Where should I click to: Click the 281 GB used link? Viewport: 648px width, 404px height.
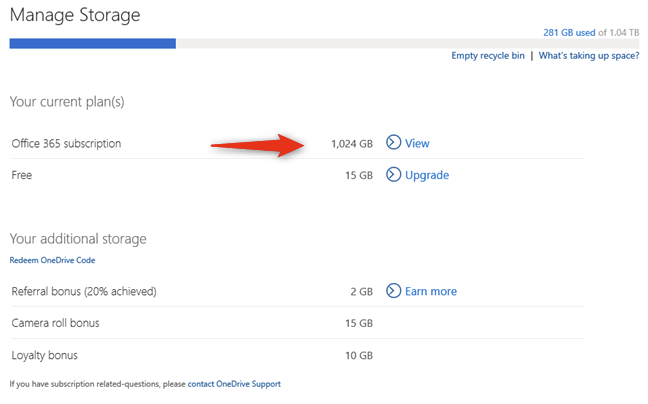pos(569,33)
